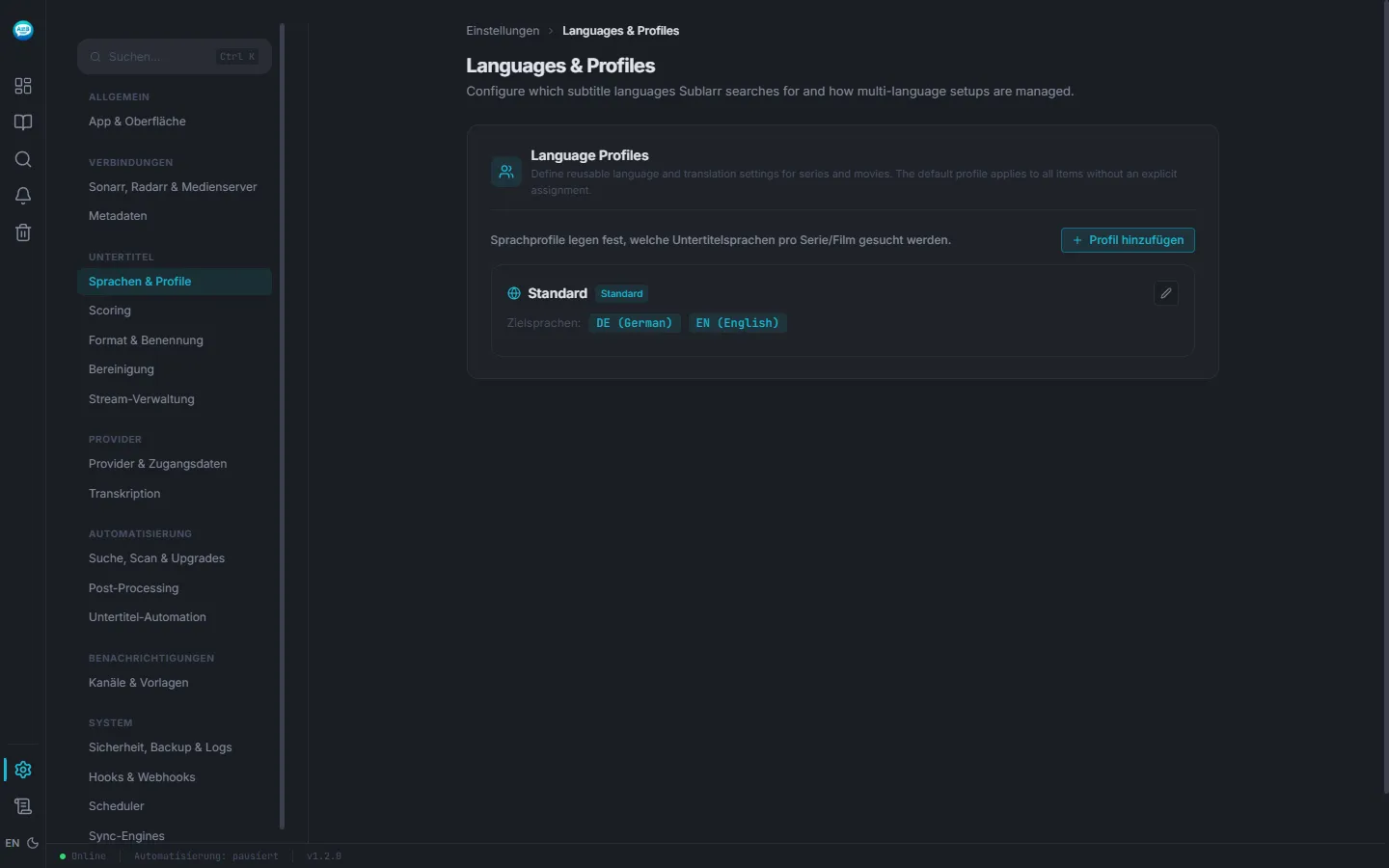Open the library book icon
This screenshot has height=868, width=1389.
pos(23,122)
